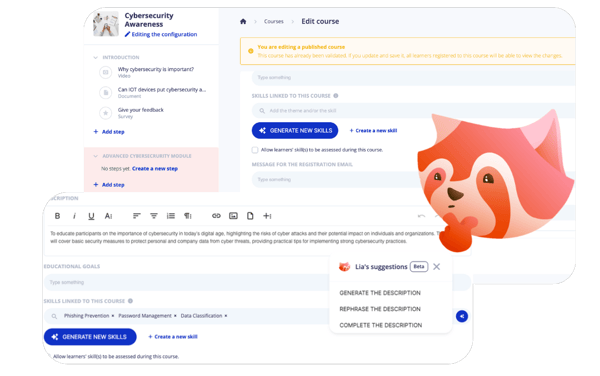Open paragraph format icon

(x=188, y=216)
